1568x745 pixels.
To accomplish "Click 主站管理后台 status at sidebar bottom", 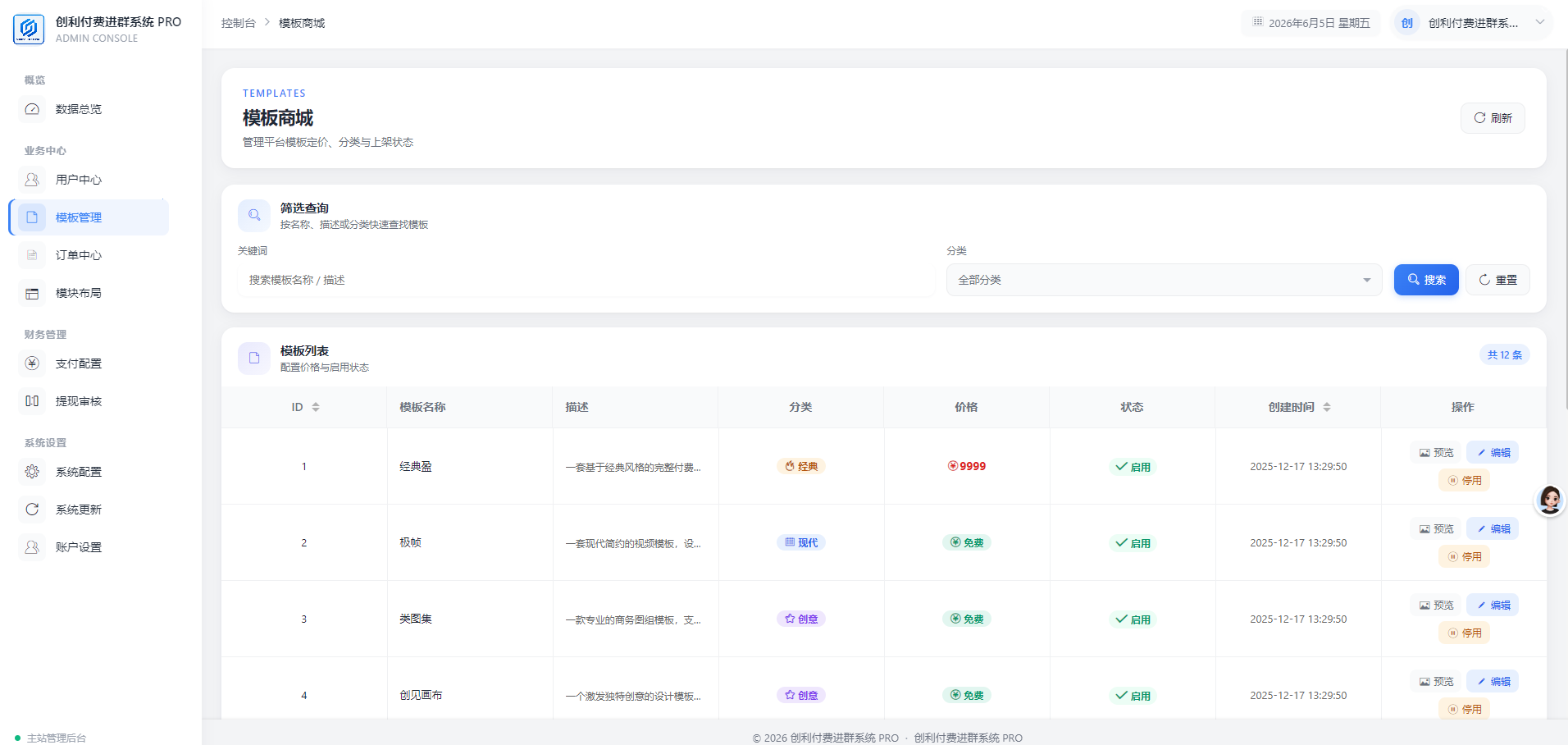I will pyautogui.click(x=51, y=738).
